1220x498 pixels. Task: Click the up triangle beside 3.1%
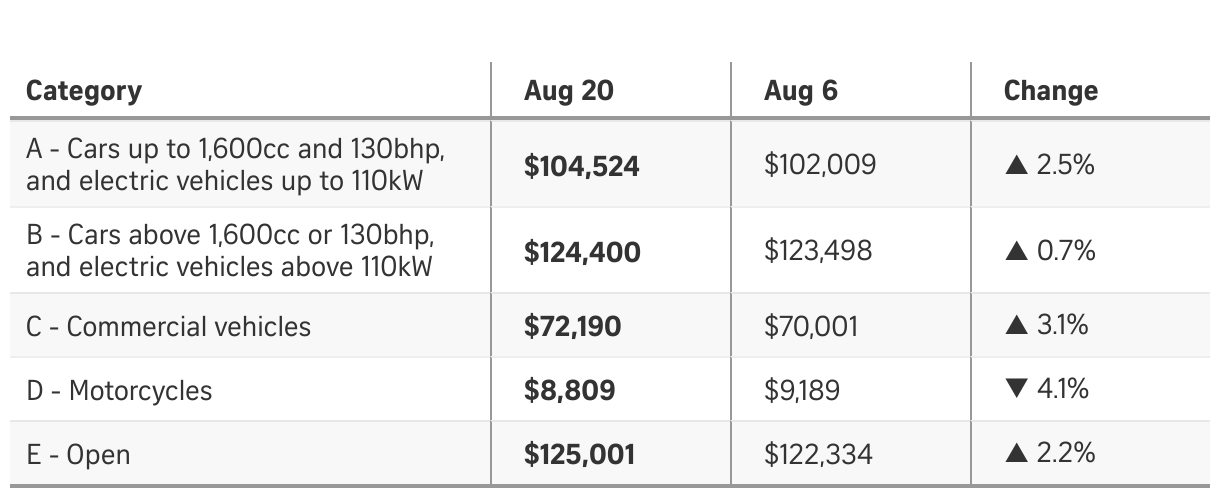click(1017, 325)
